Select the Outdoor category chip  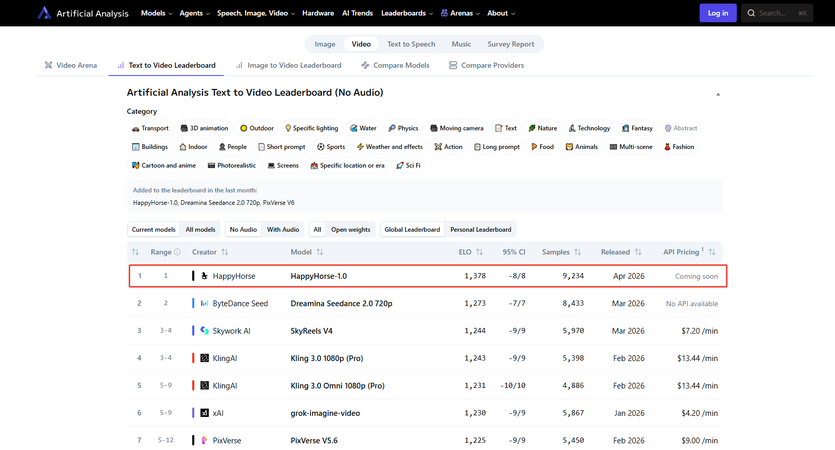tap(257, 128)
